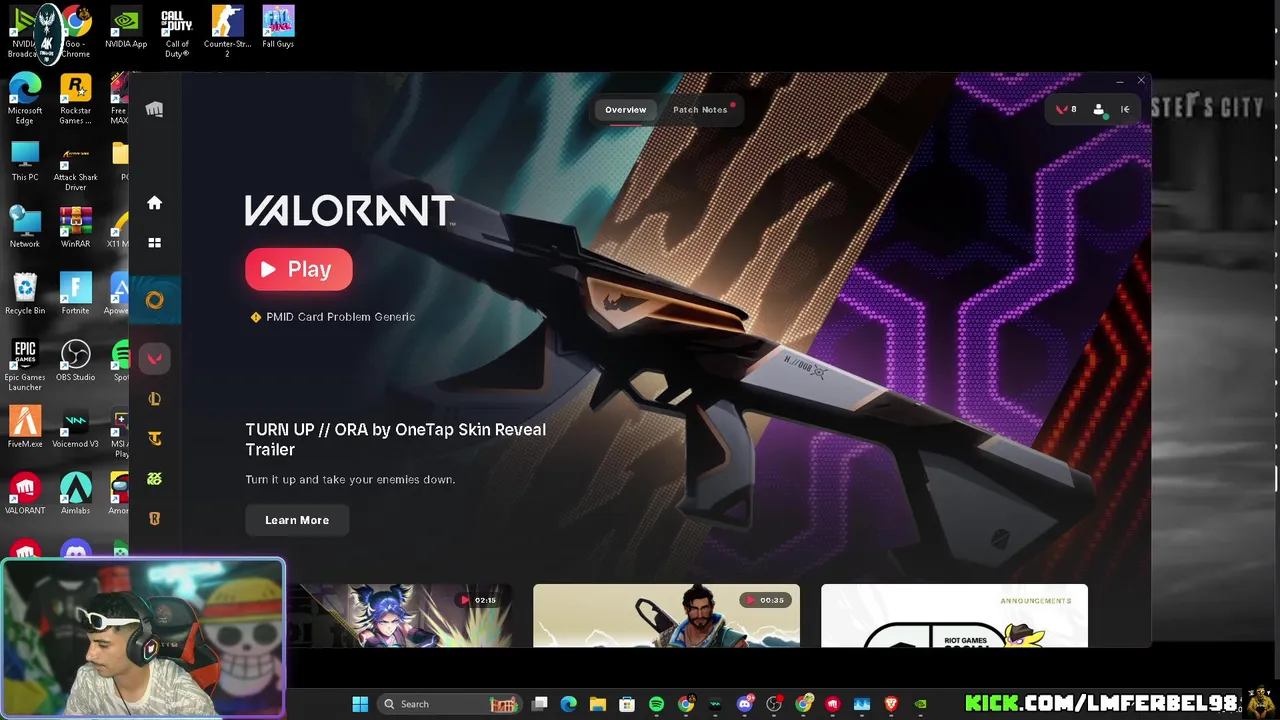Select VALORANT desktop shortcut
The height and width of the screenshot is (720, 1280).
point(25,494)
